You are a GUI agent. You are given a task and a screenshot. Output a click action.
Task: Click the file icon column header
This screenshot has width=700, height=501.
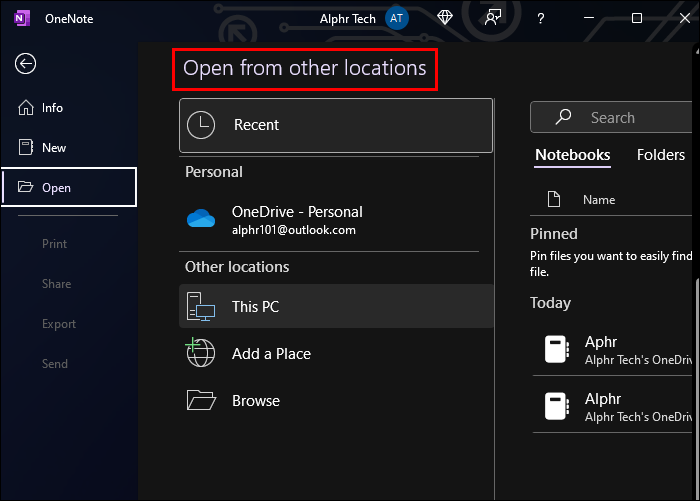click(x=554, y=199)
